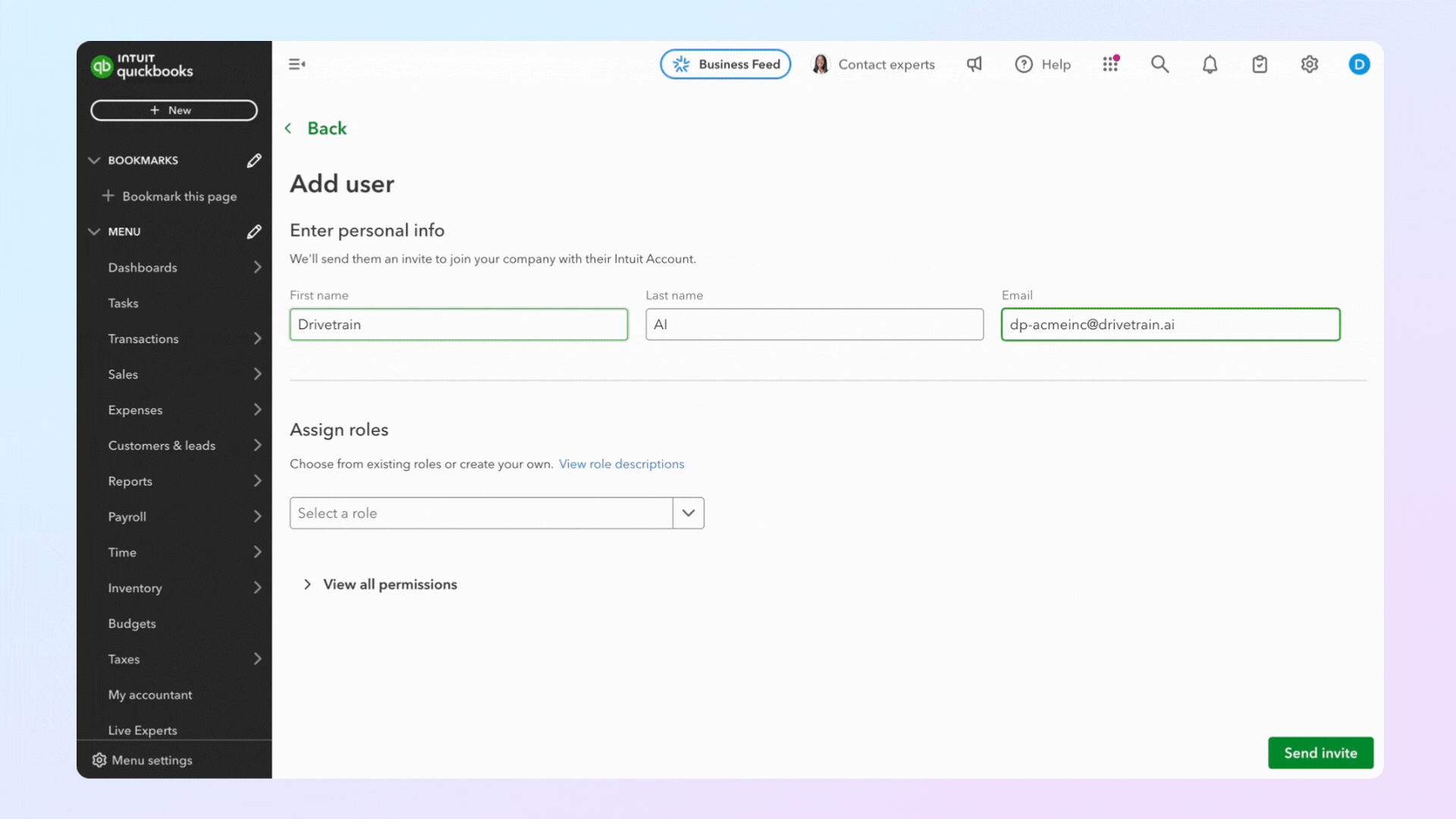Viewport: 1456px width, 819px height.
Task: Click the collapse navigation hamburger icon
Action: coord(297,64)
